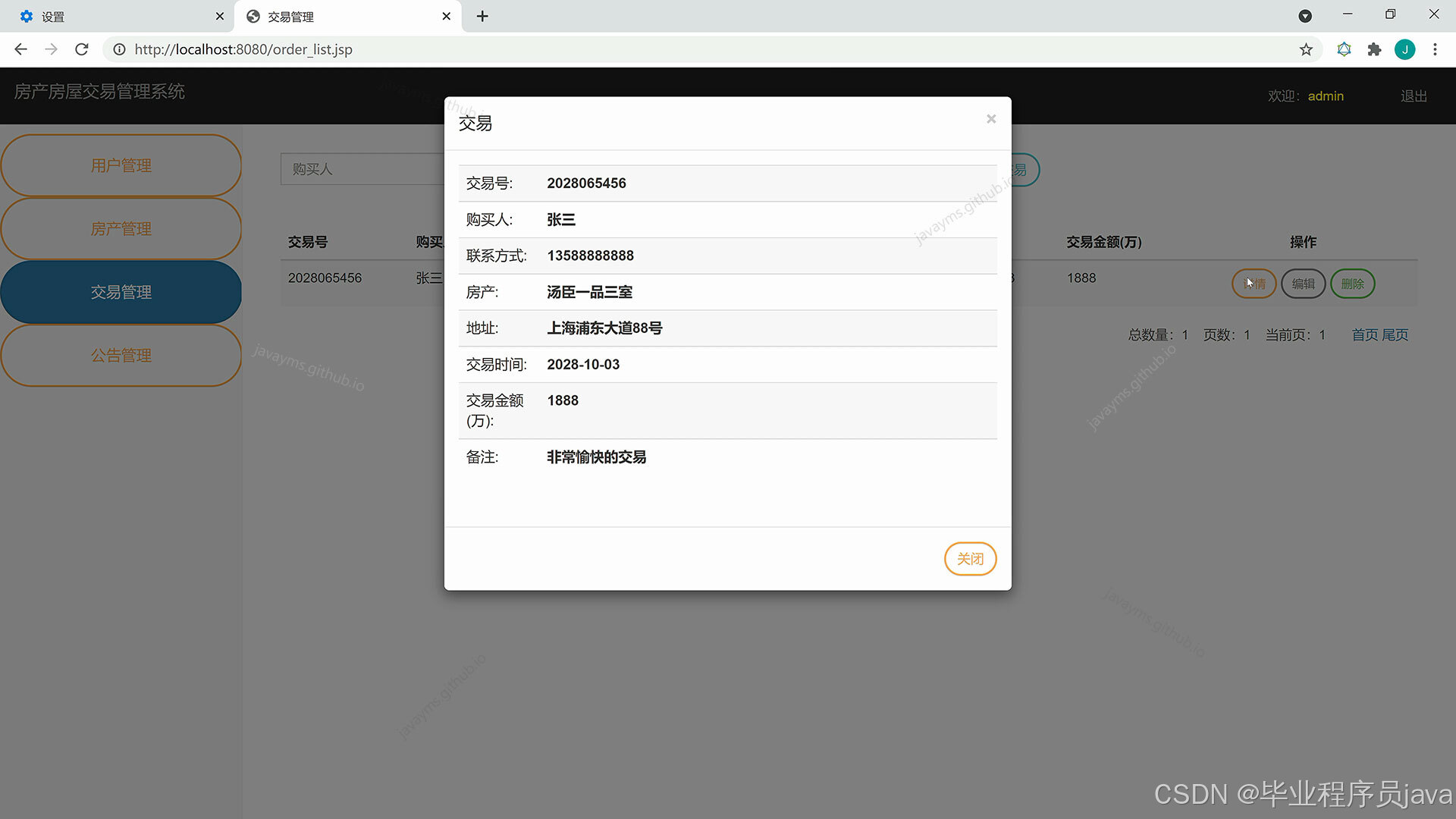1456x819 pixels.
Task: Click the 删除 delete button
Action: tap(1353, 284)
